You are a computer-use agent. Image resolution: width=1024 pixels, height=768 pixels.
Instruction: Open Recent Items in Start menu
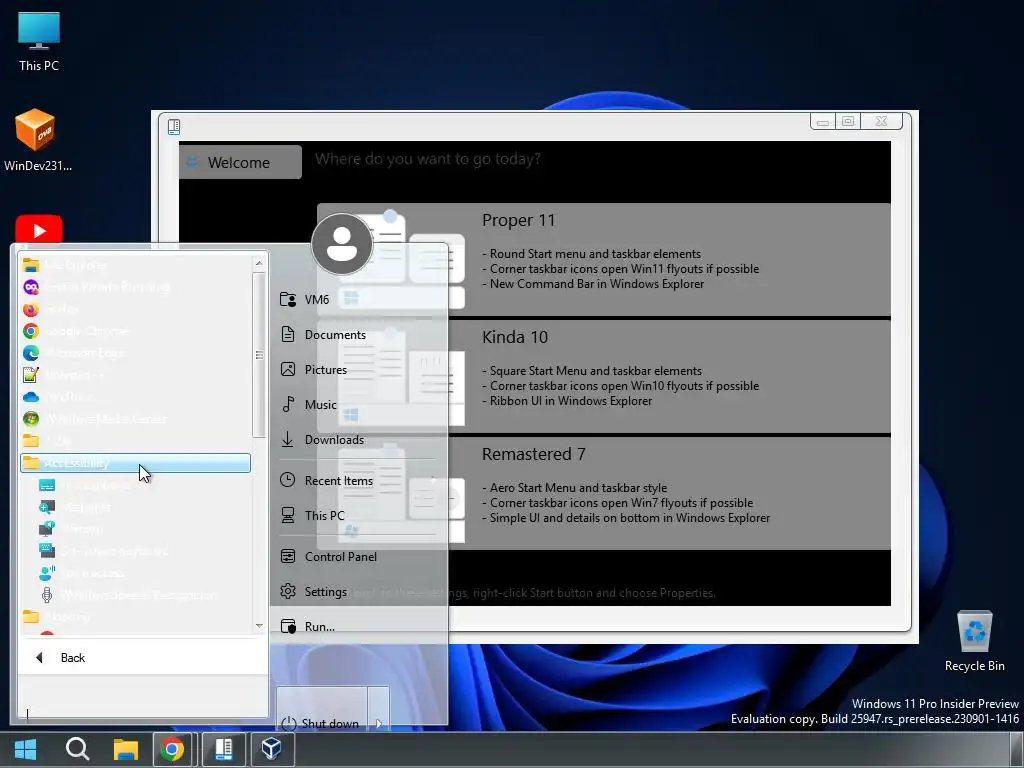pos(358,481)
